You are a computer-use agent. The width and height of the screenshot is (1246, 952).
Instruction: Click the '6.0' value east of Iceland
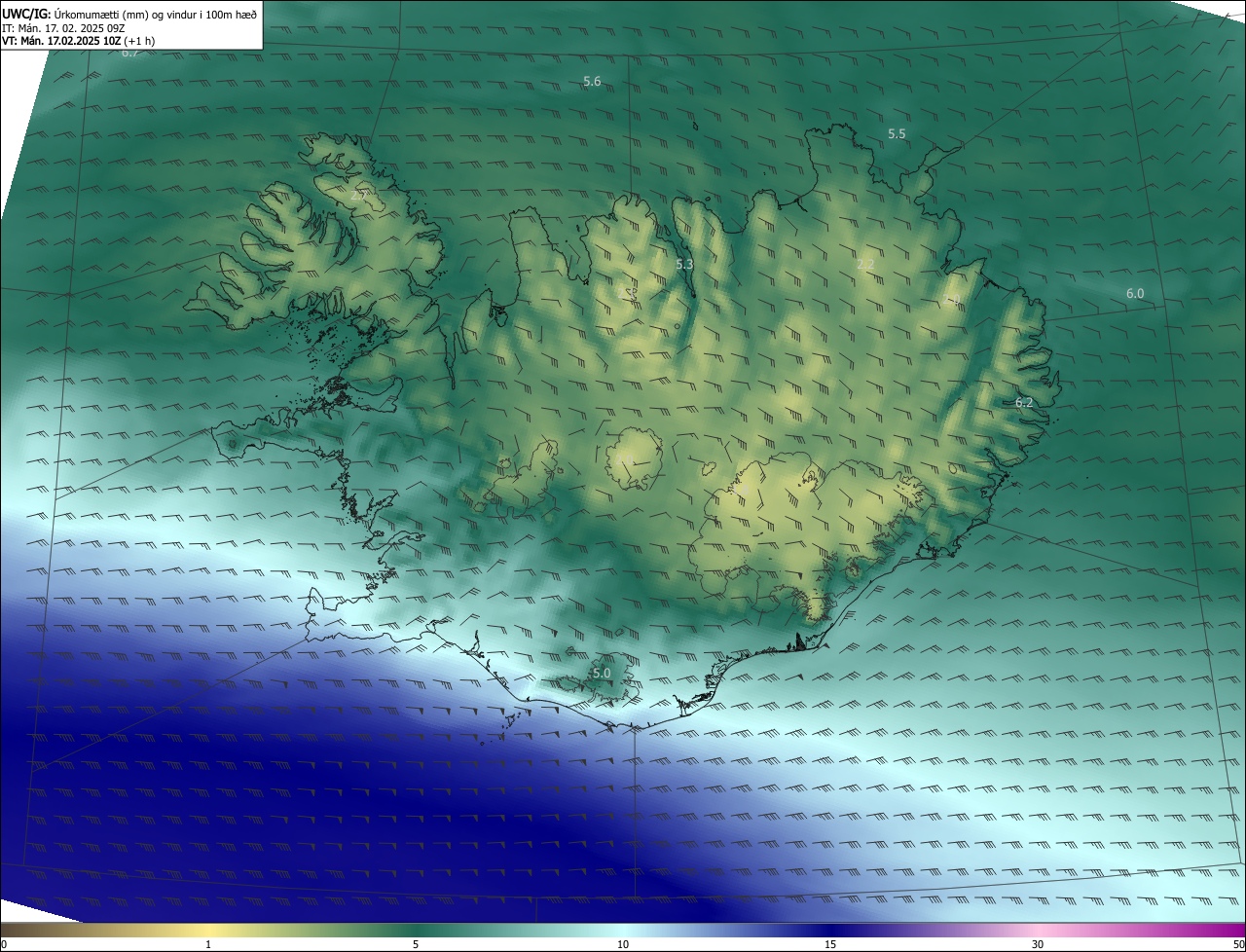click(1135, 293)
